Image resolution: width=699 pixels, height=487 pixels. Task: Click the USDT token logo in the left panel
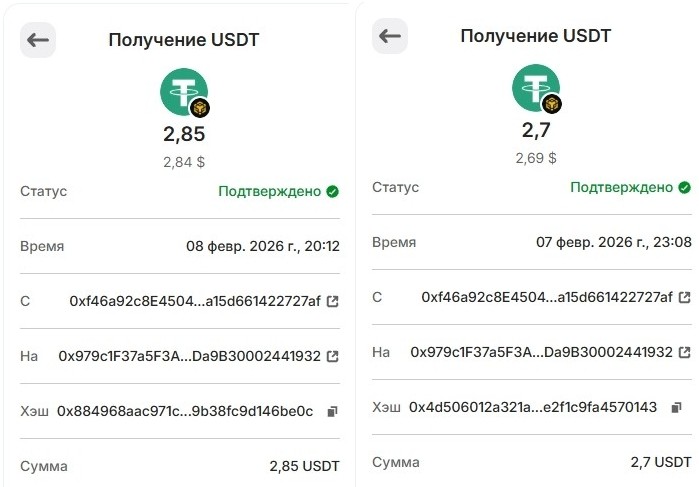184,93
